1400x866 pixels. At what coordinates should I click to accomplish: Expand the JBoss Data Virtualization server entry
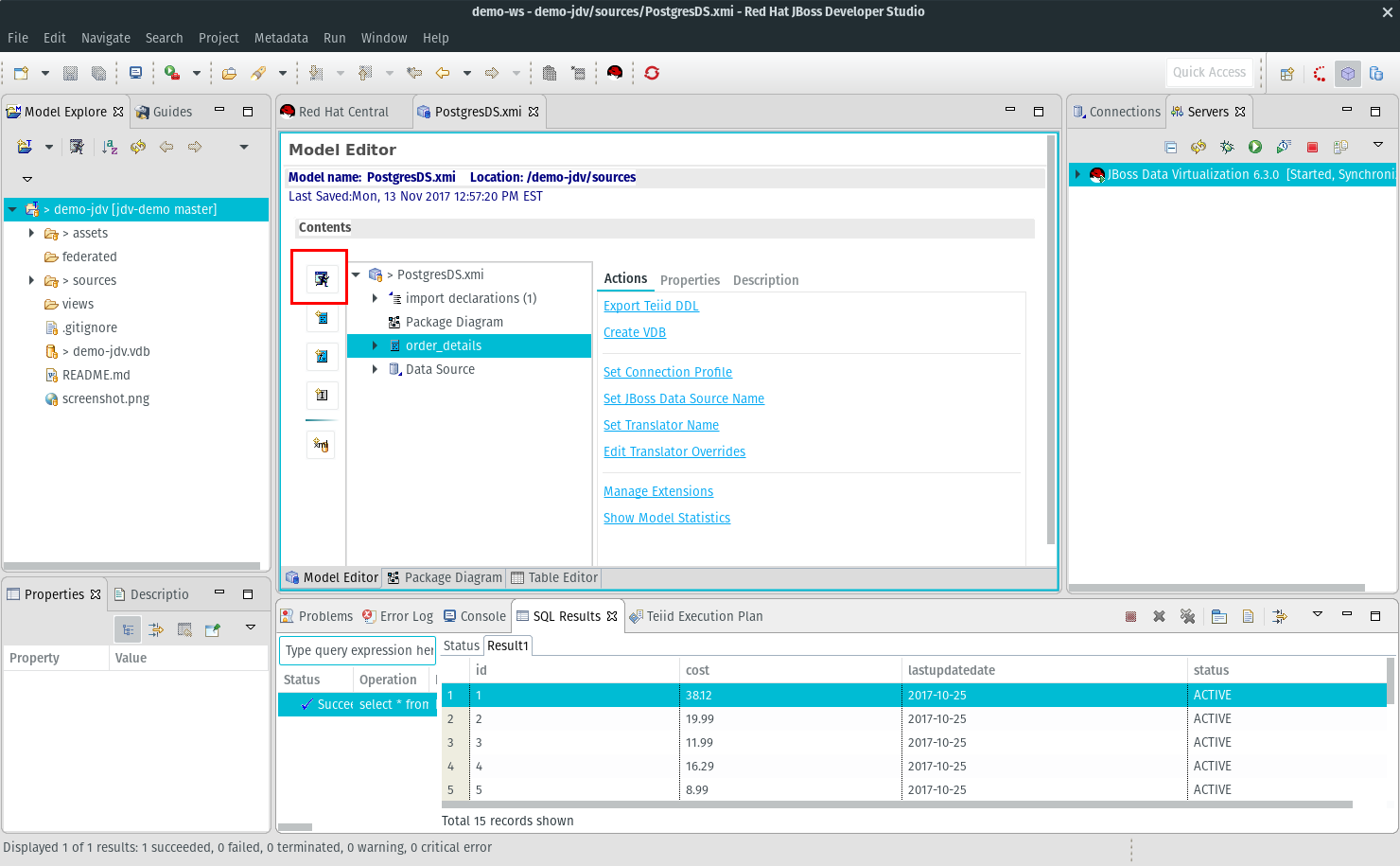click(x=1077, y=174)
